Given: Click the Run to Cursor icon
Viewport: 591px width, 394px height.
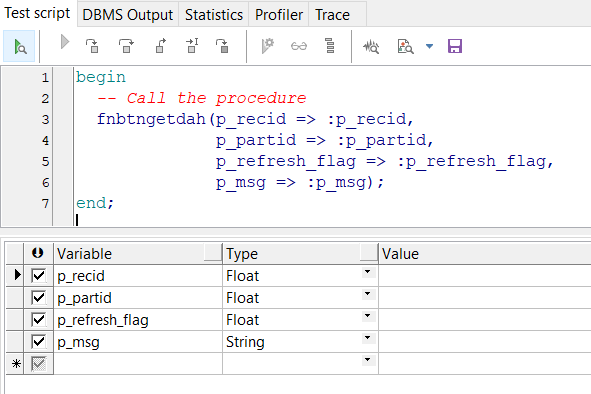Looking at the screenshot, I should (192, 46).
